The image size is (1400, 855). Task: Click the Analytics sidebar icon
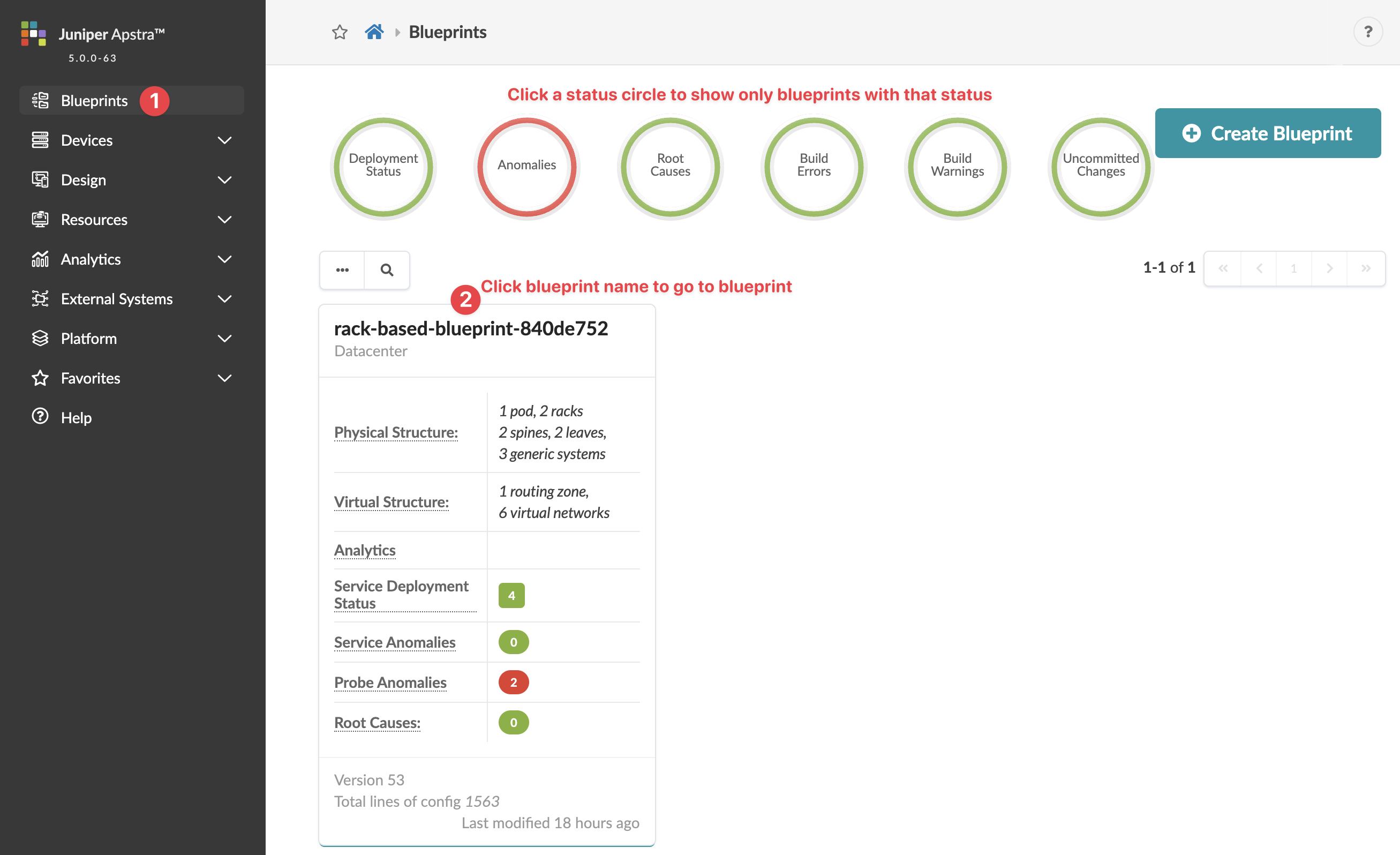40,259
